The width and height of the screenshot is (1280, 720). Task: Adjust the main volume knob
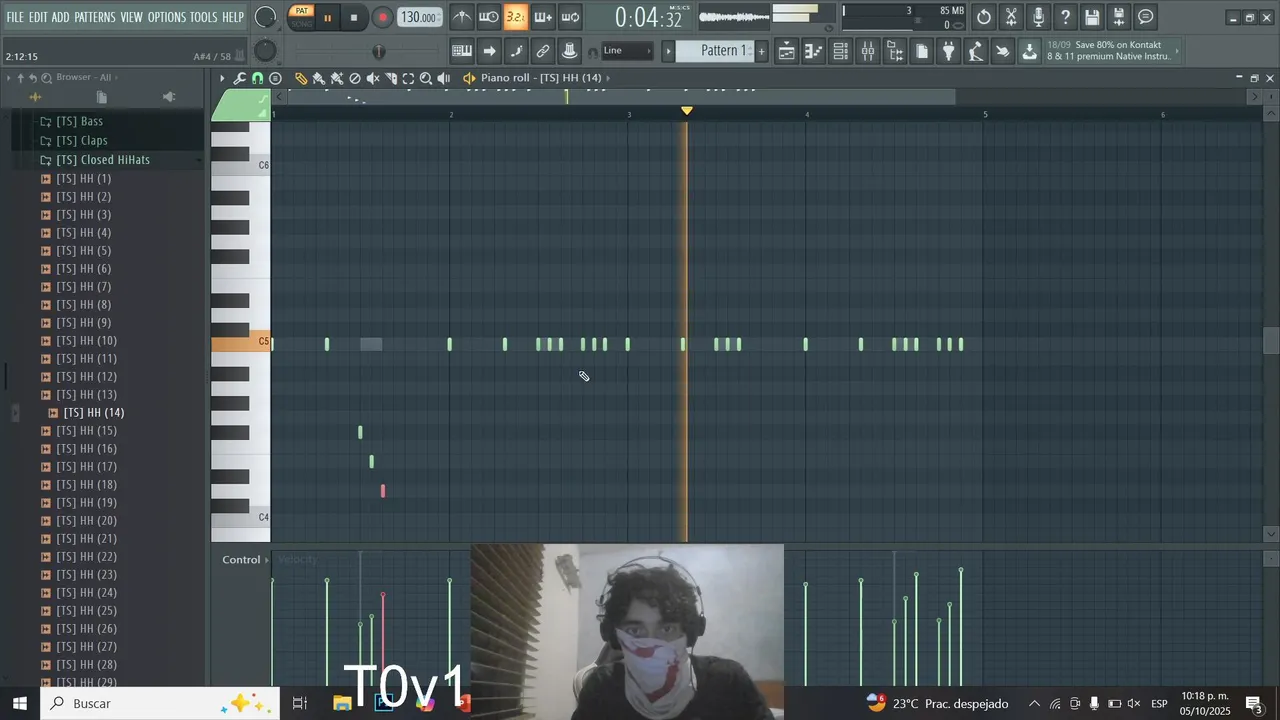(265, 17)
